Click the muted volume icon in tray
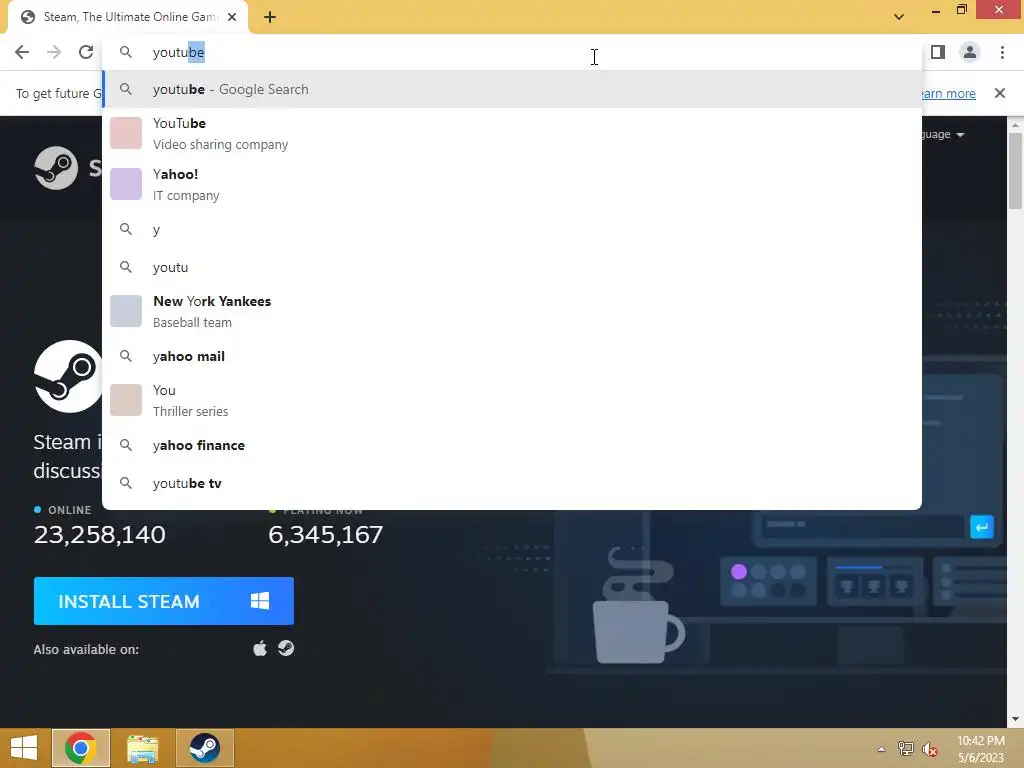This screenshot has height=768, width=1024. click(930, 750)
